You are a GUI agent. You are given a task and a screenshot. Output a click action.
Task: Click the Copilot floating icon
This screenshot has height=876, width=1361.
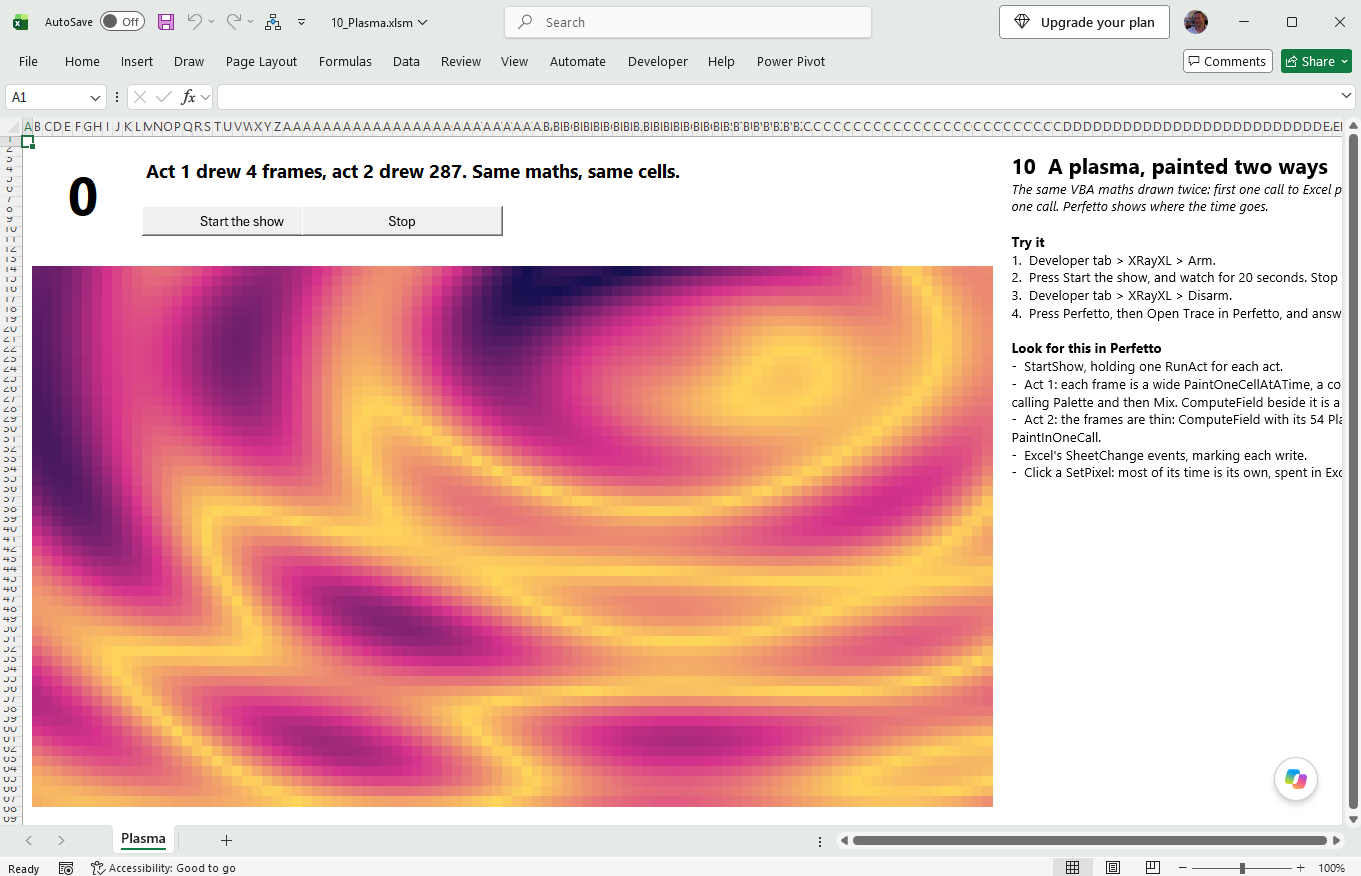point(1296,779)
